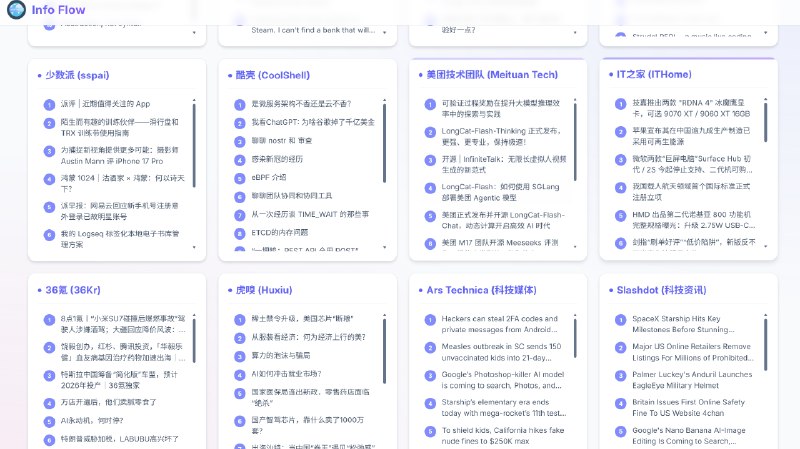Open the Ars Technica (科技媒体) header
The image size is (800, 449).
(x=481, y=290)
